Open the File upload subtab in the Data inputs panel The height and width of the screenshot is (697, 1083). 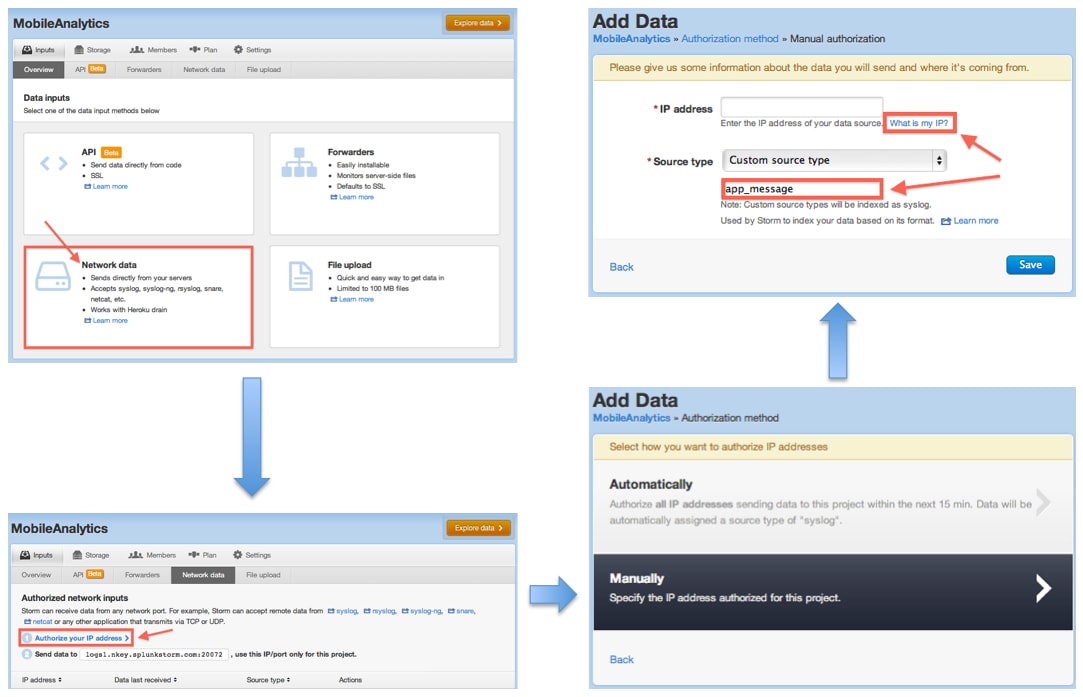pos(264,69)
